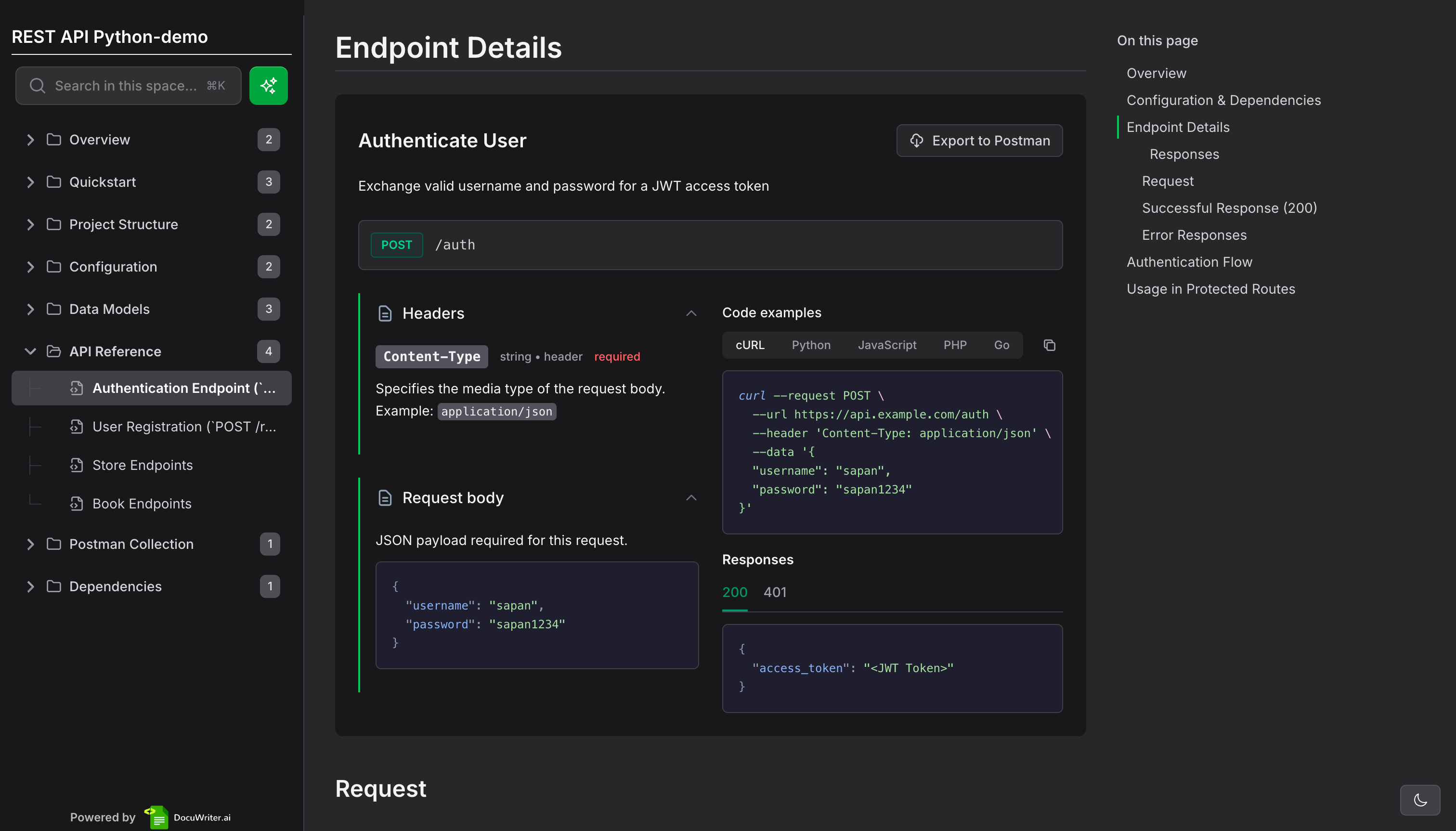Click the Export to Postman cloud icon
This screenshot has height=831, width=1456.
pyautogui.click(x=917, y=141)
